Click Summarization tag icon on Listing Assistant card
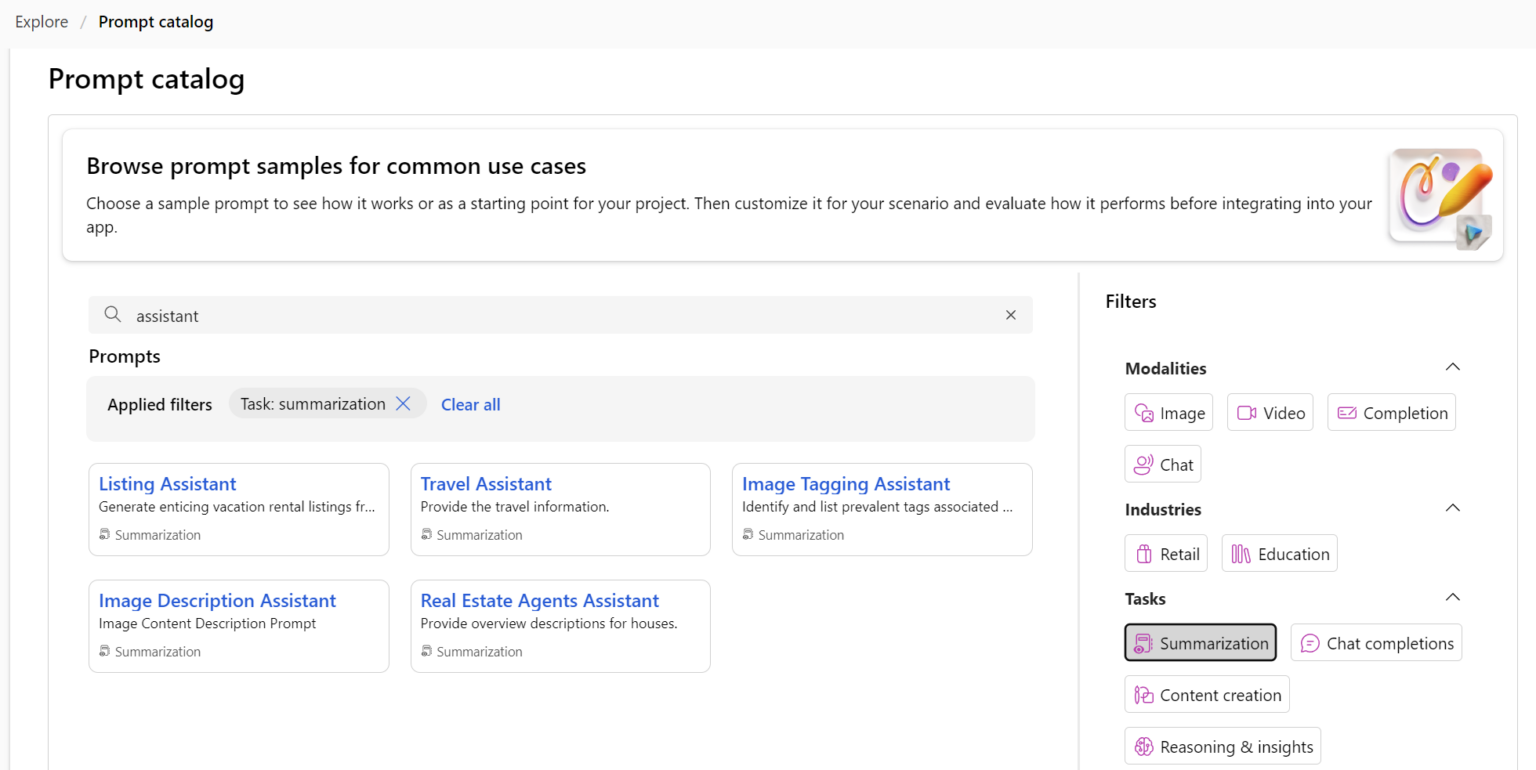 click(104, 535)
